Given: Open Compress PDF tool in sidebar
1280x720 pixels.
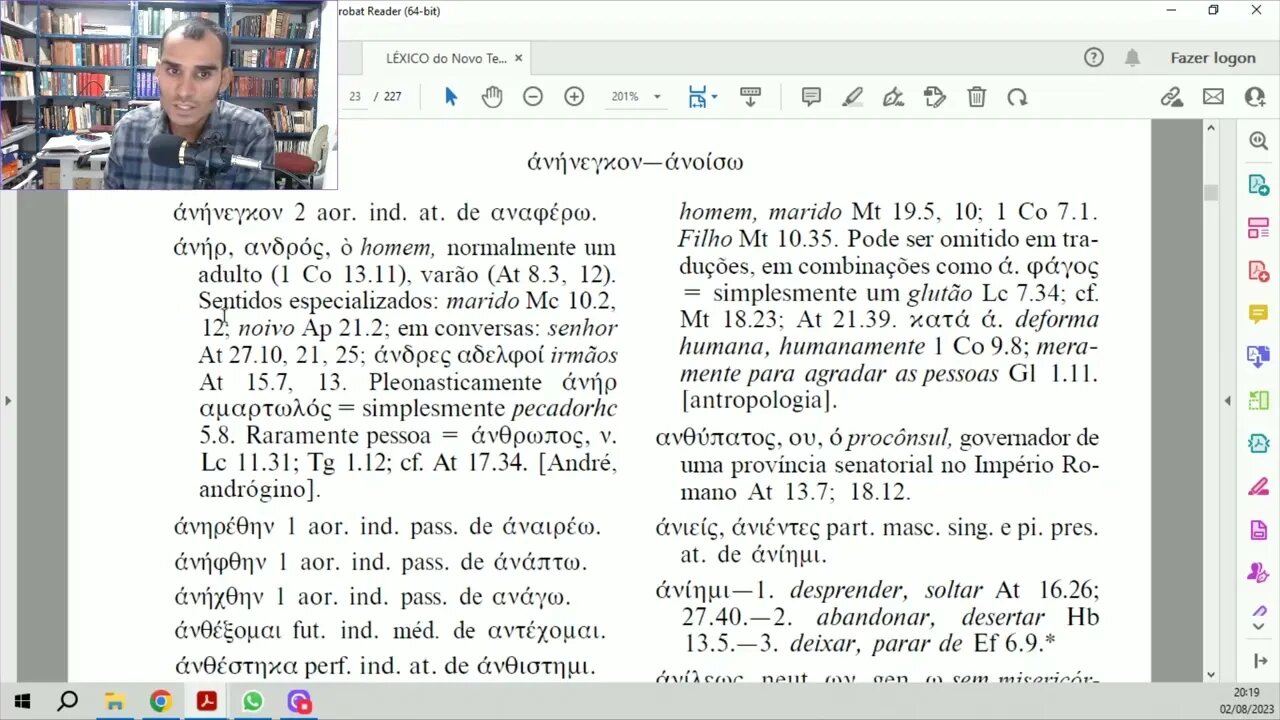Looking at the screenshot, I should click(1258, 443).
